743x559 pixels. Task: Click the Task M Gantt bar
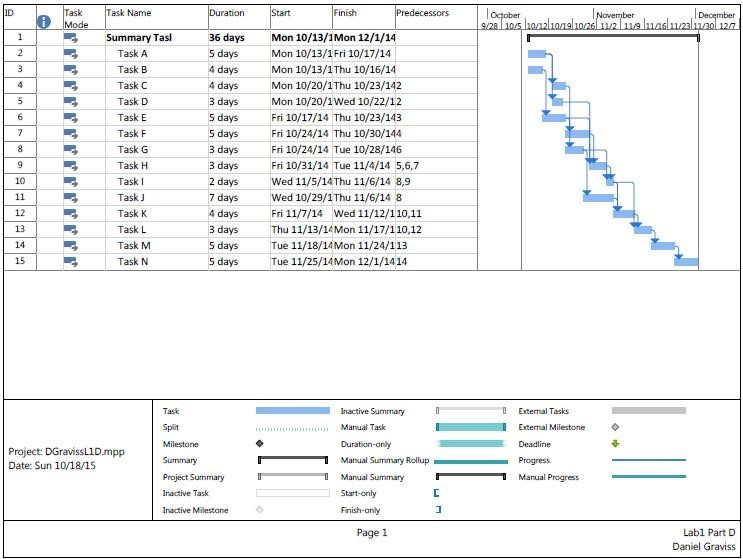coord(663,246)
